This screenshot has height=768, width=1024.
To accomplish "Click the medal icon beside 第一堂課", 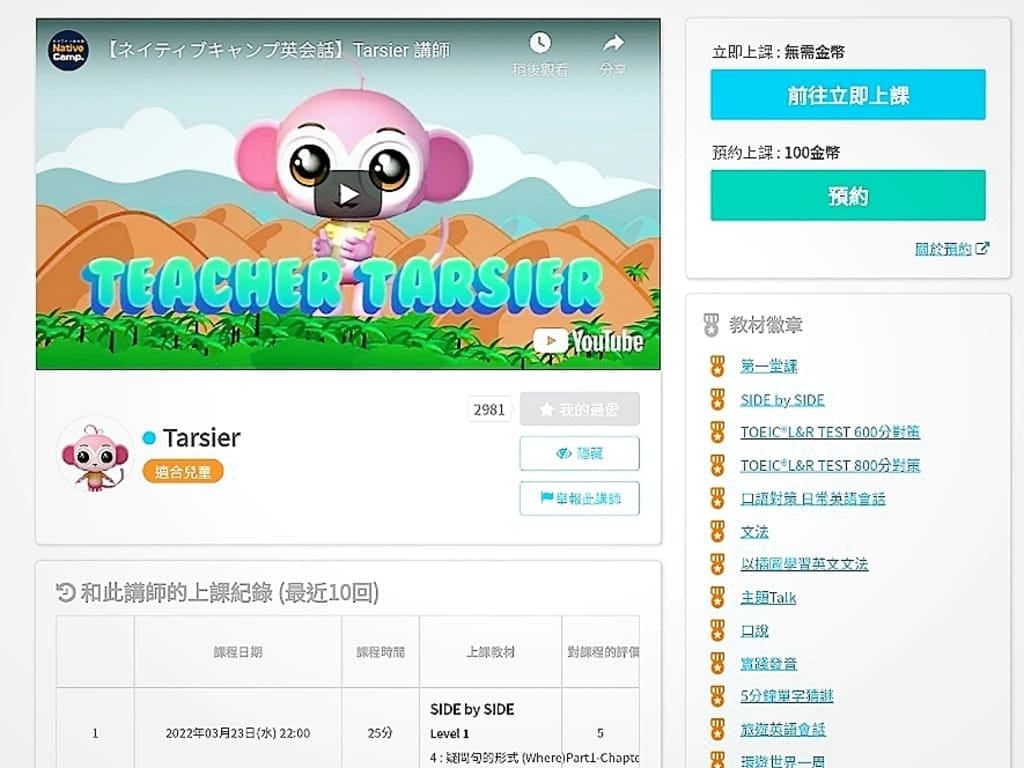I will 717,366.
